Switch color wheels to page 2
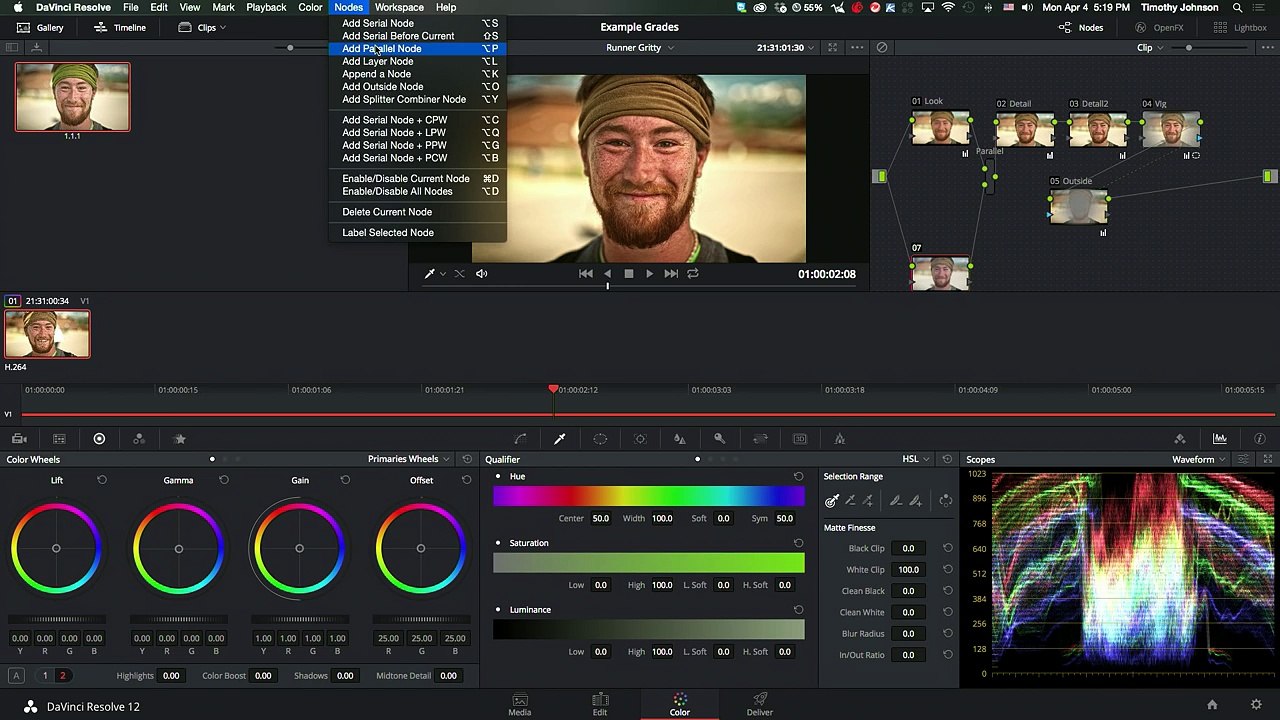Screen dimensions: 1280x720 [x=62, y=676]
